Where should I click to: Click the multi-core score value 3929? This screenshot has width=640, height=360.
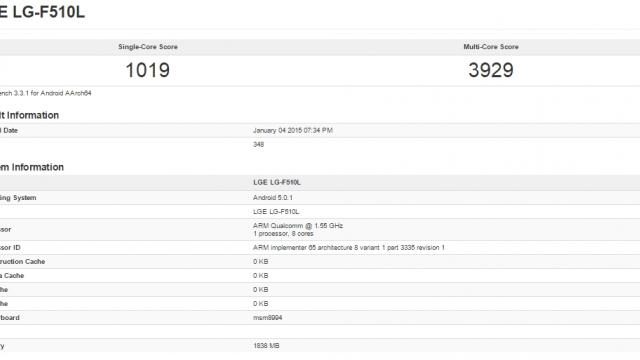[491, 70]
